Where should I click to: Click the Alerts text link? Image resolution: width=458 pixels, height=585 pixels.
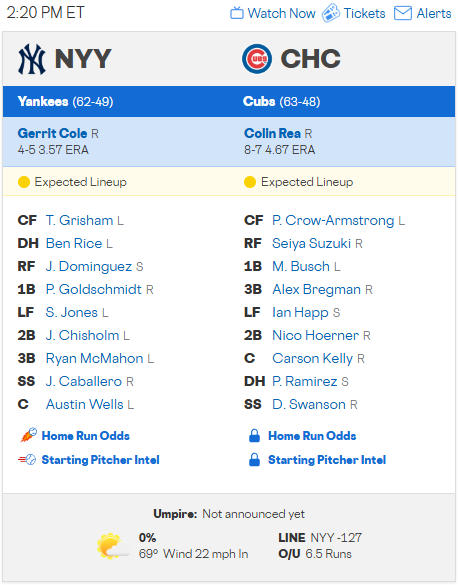pyautogui.click(x=434, y=13)
